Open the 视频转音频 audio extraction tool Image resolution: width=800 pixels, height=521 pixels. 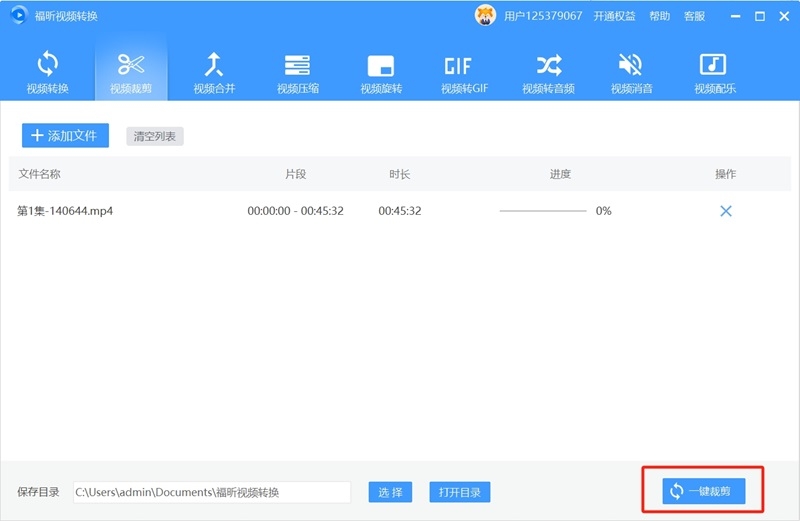[548, 72]
